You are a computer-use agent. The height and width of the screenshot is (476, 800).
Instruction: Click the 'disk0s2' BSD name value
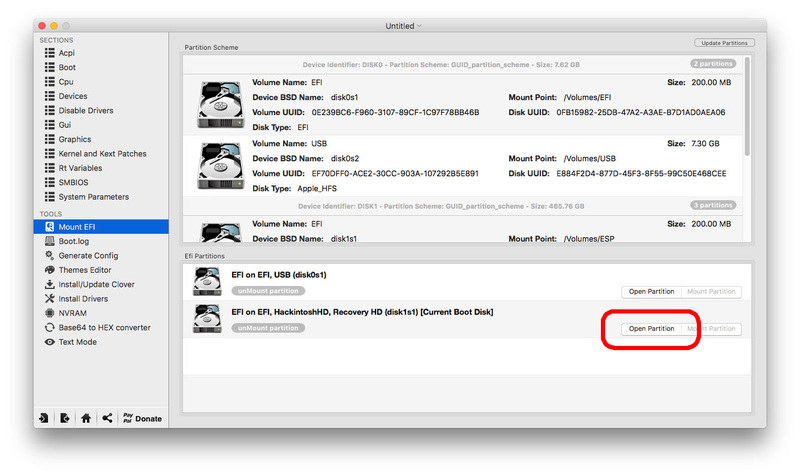tap(344, 159)
